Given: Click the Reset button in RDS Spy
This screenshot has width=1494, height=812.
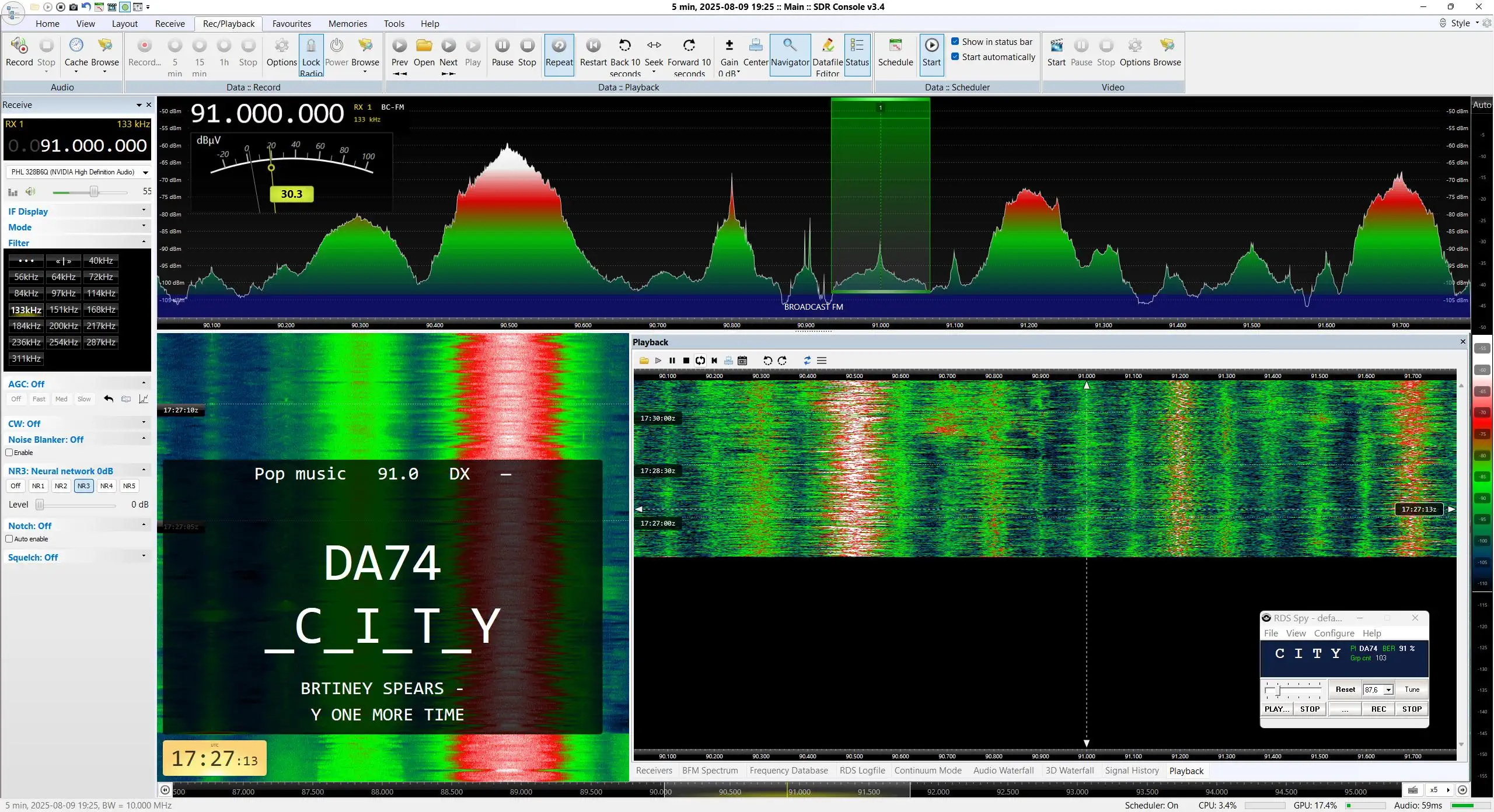Looking at the screenshot, I should tap(1345, 689).
